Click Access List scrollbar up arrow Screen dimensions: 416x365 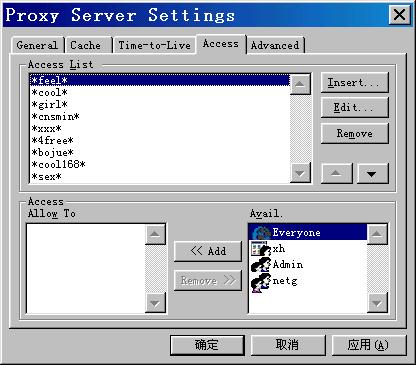pyautogui.click(x=300, y=84)
